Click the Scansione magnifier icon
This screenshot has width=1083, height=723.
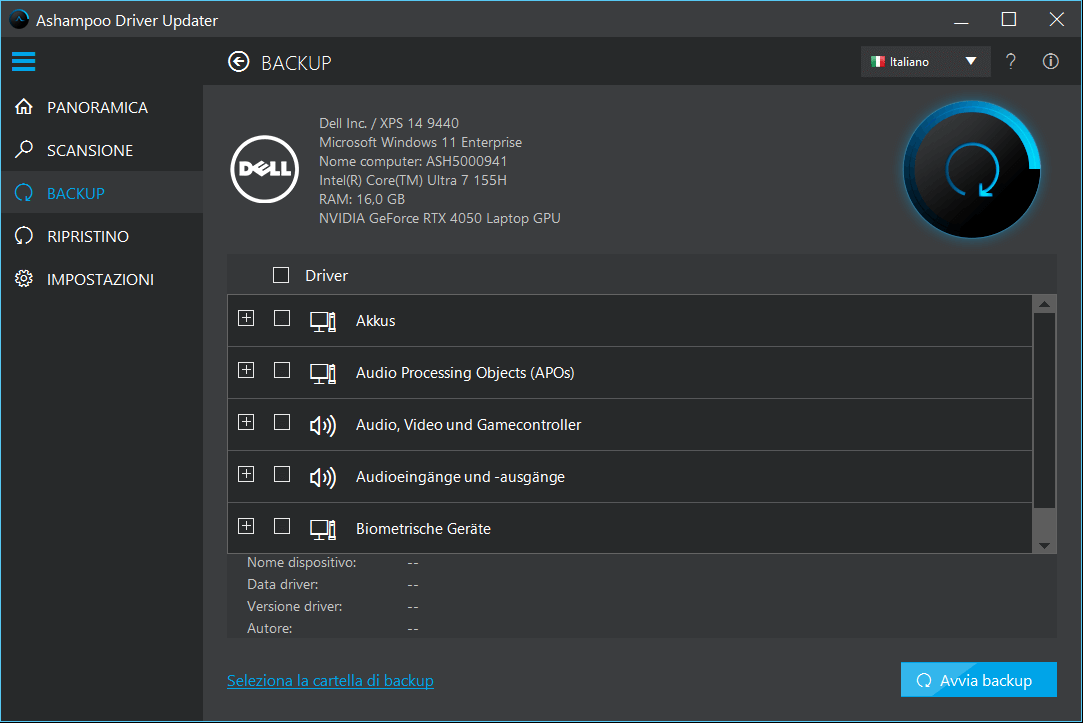24,150
